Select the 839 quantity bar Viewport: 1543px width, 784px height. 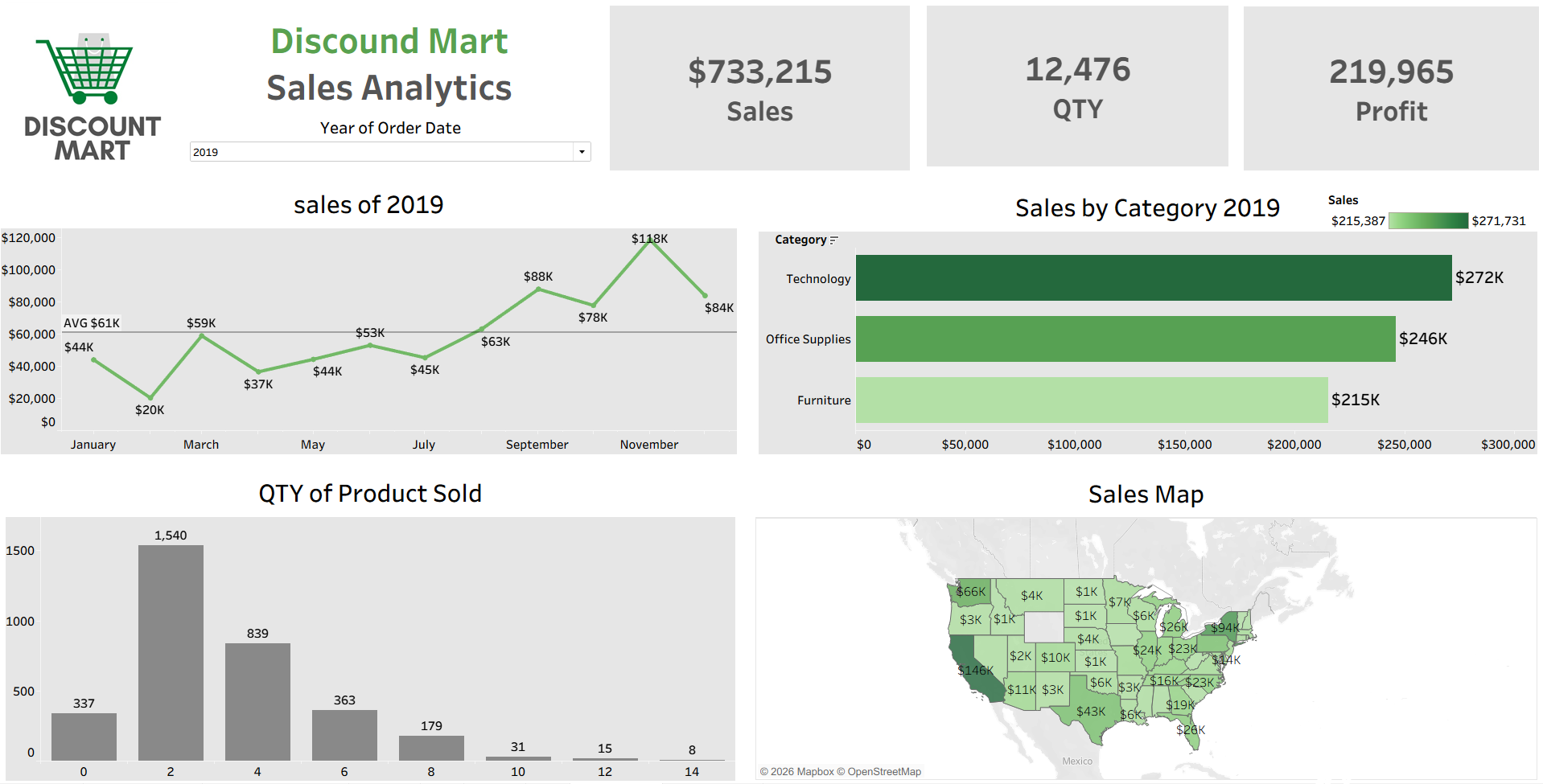(x=257, y=702)
